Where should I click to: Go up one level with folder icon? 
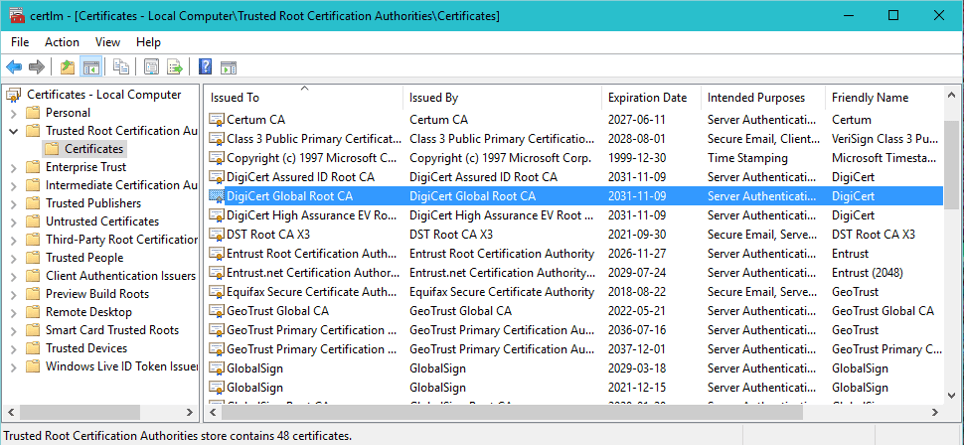(x=68, y=67)
